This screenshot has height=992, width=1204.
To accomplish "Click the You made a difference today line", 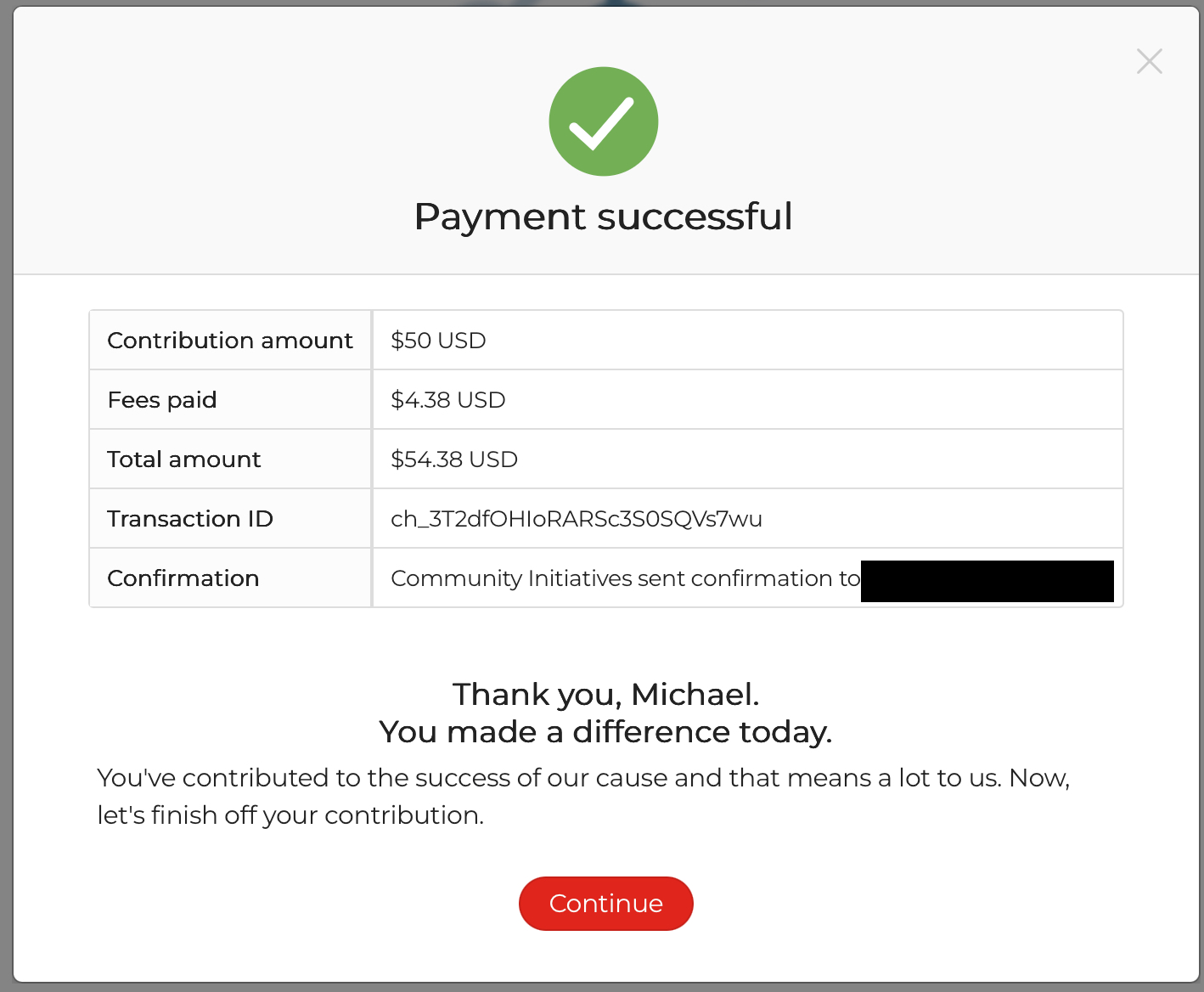I will pyautogui.click(x=605, y=732).
